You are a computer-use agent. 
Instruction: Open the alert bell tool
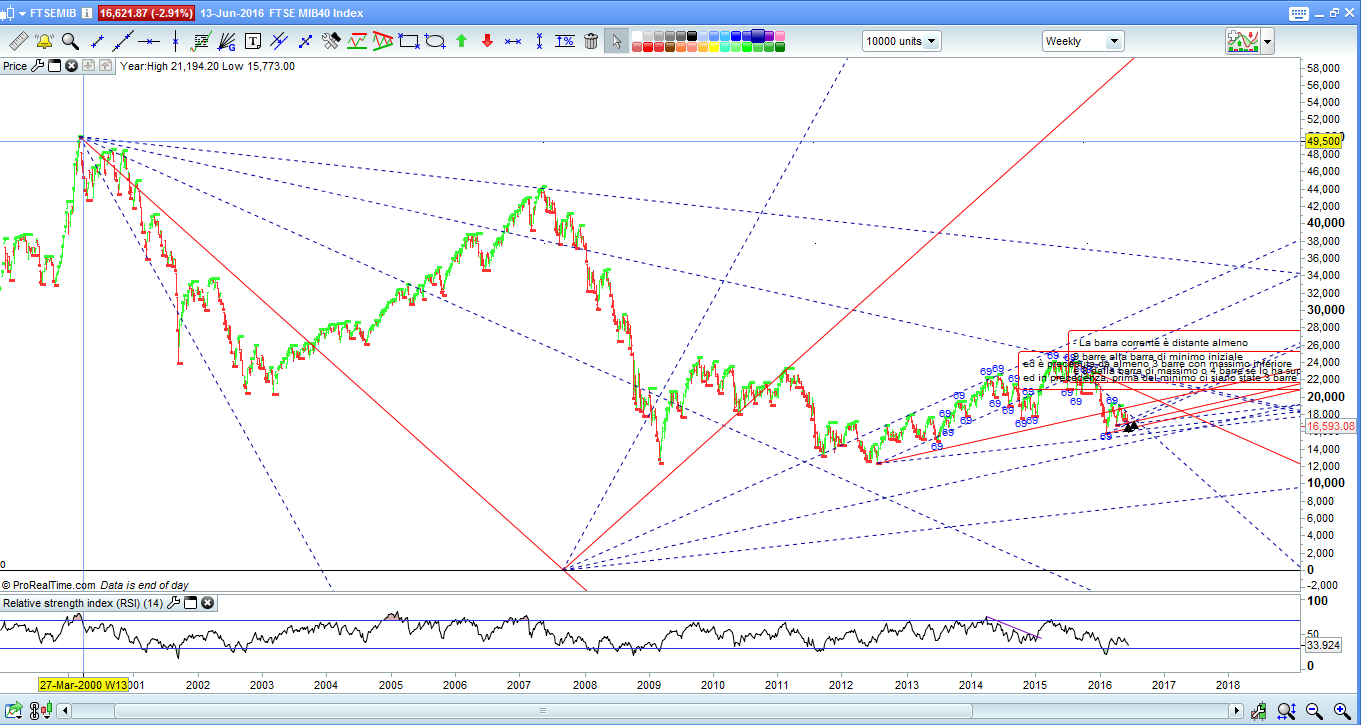pos(45,41)
